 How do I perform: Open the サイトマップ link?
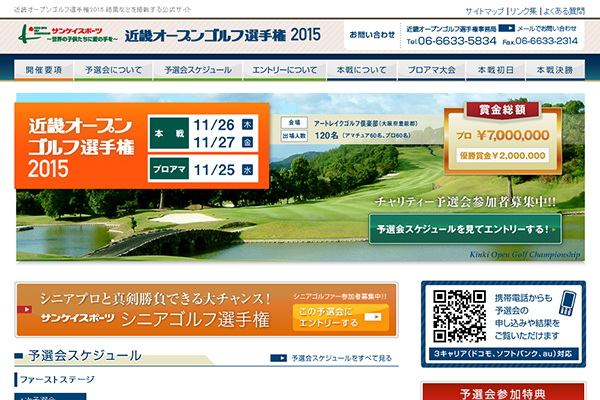[x=484, y=11]
